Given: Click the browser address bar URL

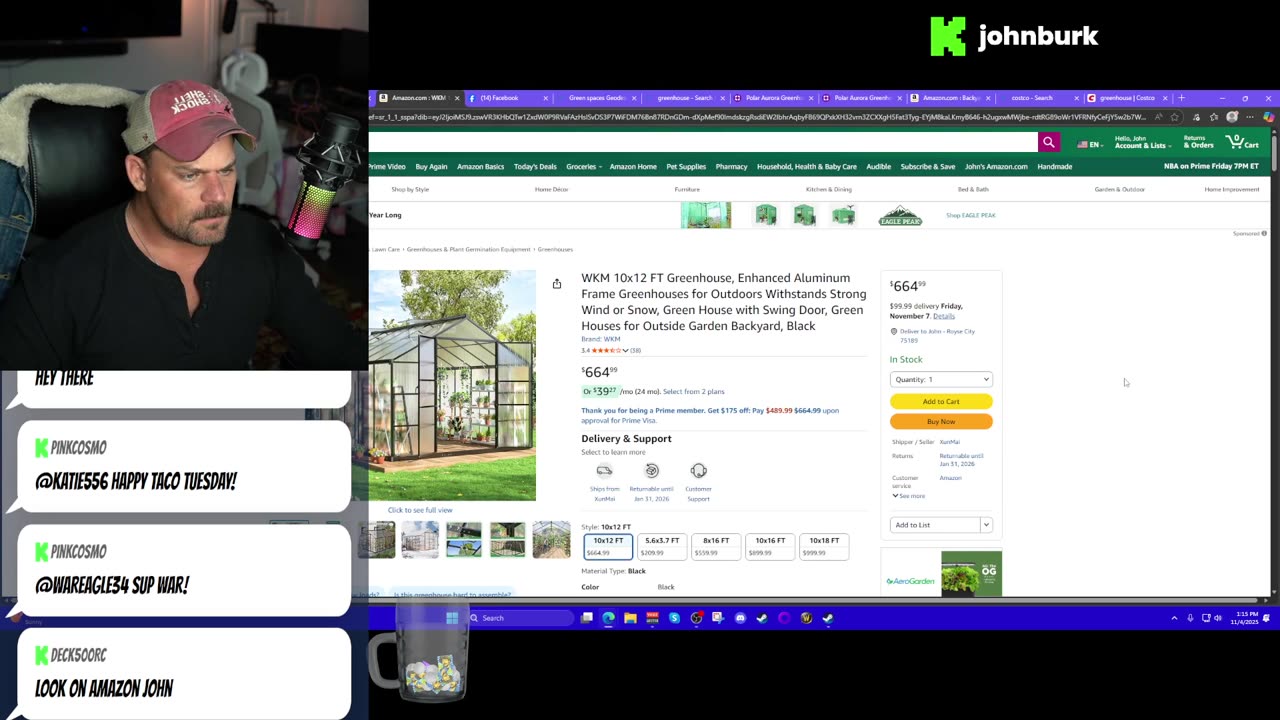Looking at the screenshot, I should [760, 117].
